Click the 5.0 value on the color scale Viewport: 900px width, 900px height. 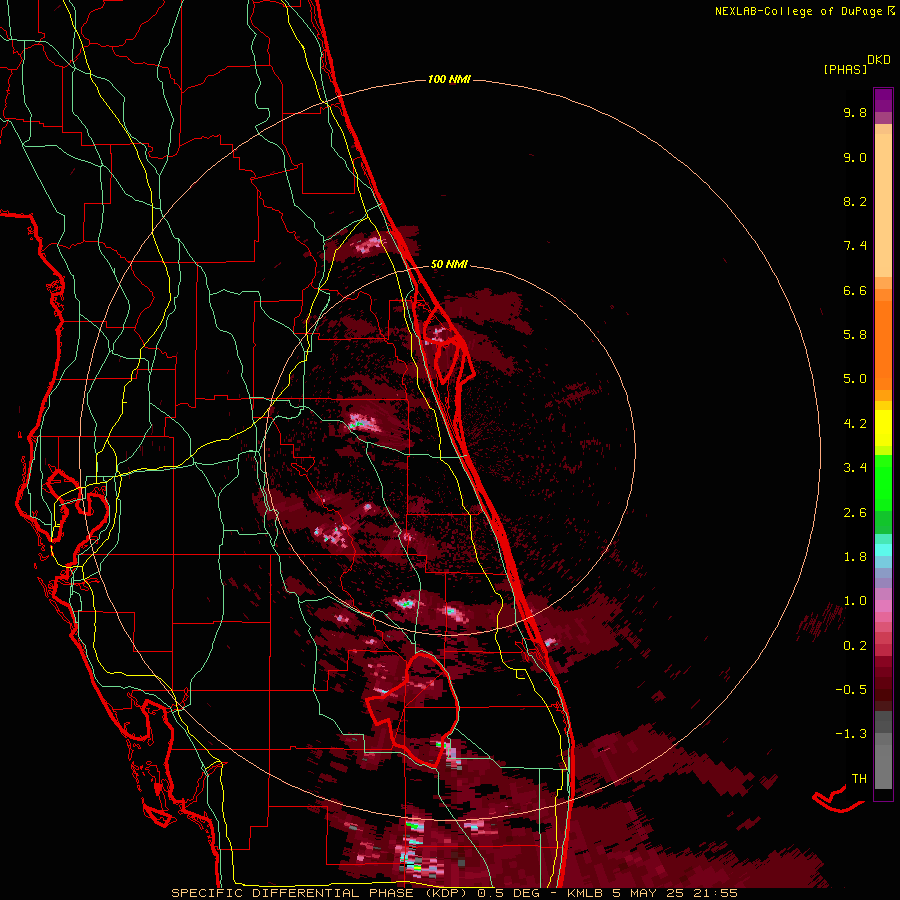(x=855, y=379)
